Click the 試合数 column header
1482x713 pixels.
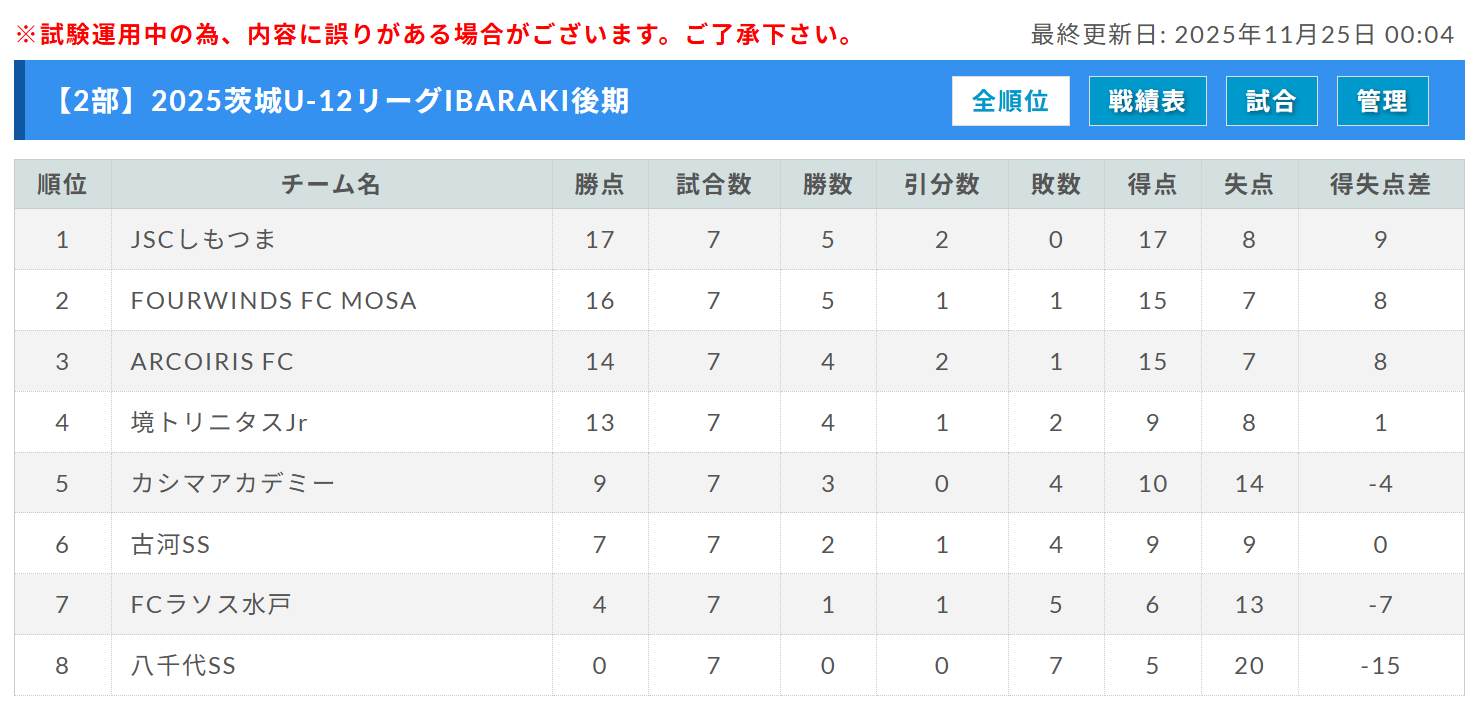coord(713,185)
